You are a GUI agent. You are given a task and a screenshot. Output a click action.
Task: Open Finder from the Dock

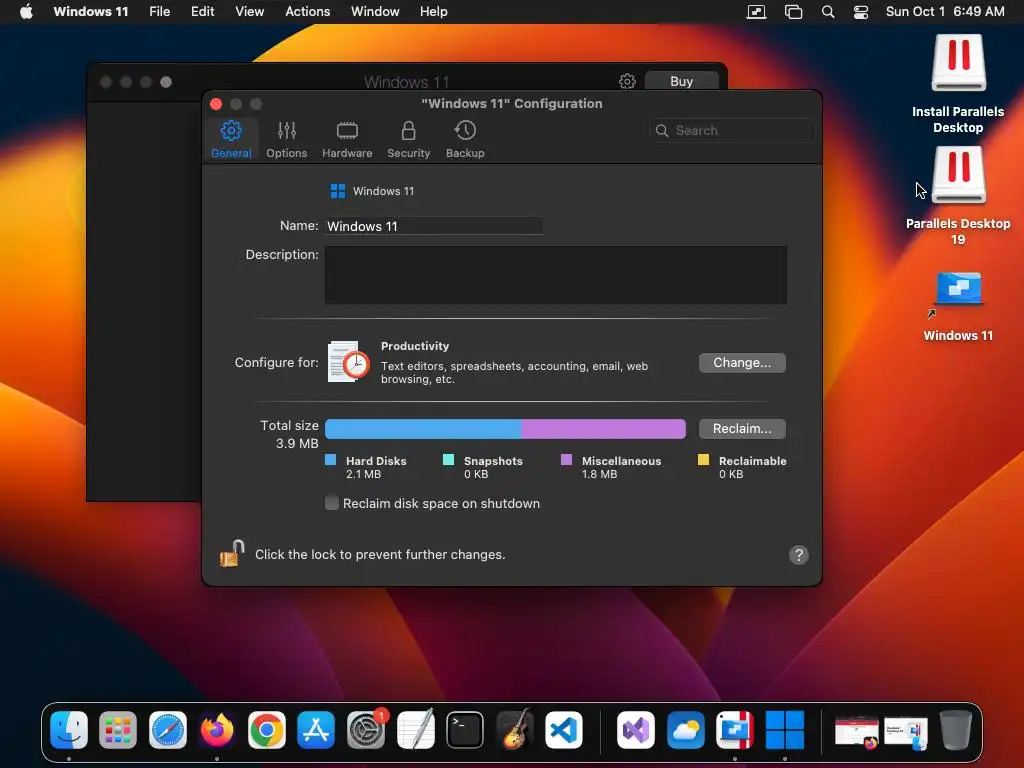69,729
